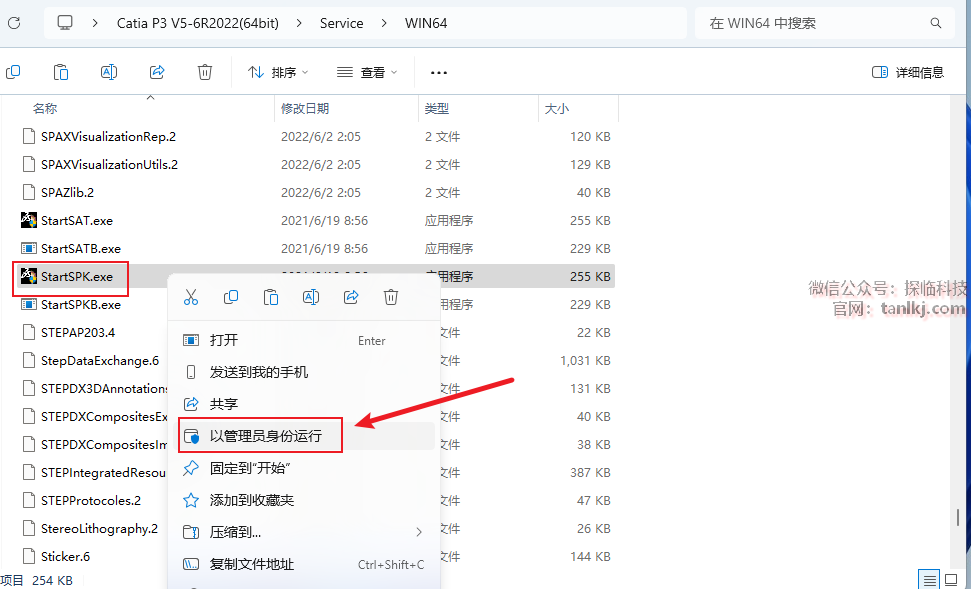Select StereoLithography.2 file
The image size is (971, 589).
(99, 528)
